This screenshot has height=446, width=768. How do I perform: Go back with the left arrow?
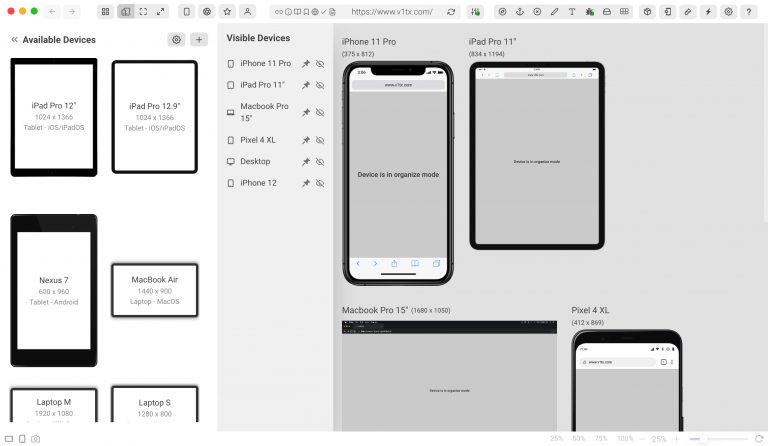52,11
